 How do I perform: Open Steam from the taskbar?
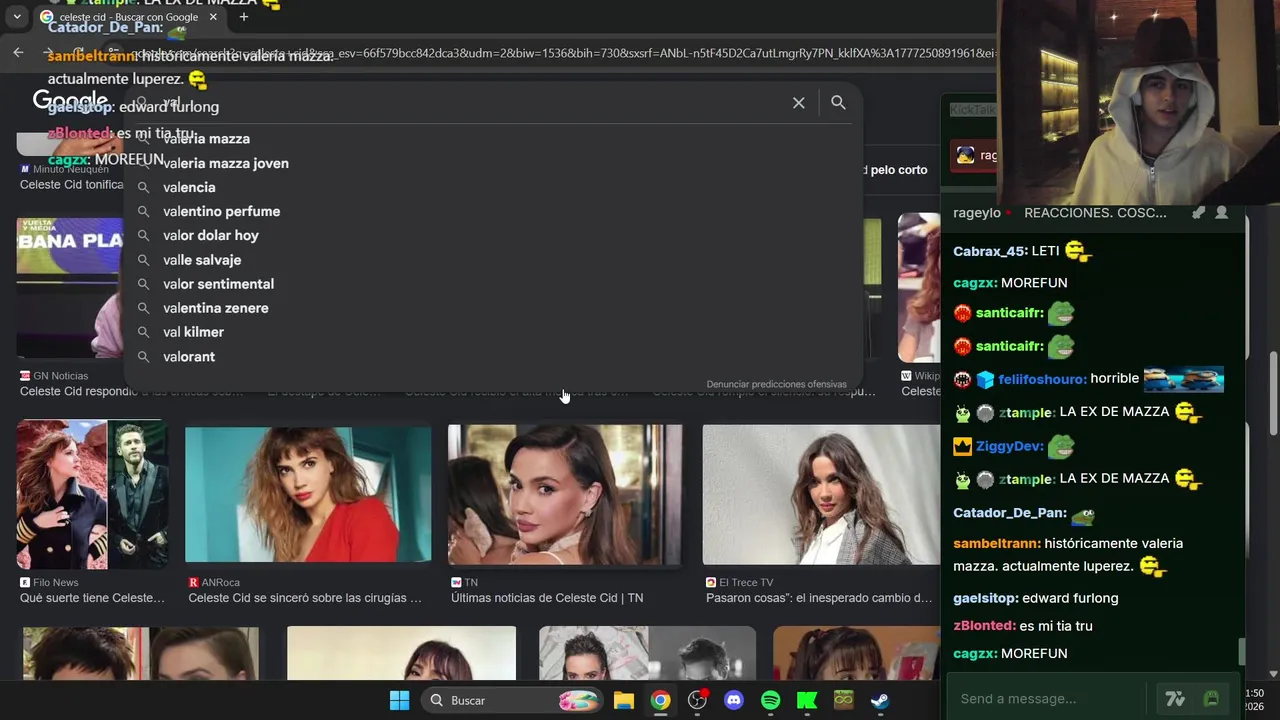880,700
